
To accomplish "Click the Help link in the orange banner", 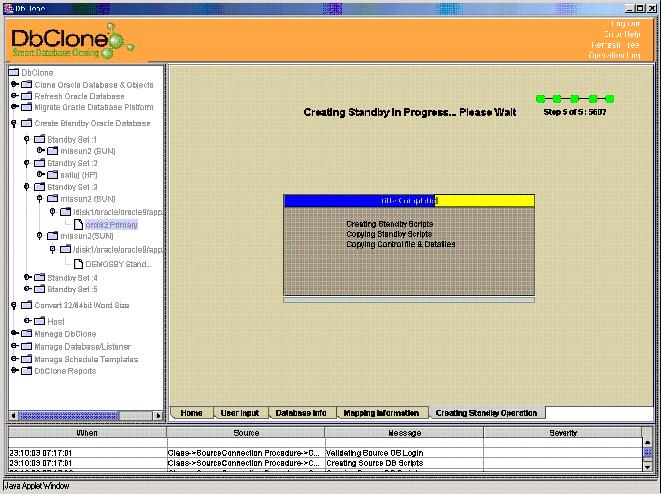I will pos(621,34).
